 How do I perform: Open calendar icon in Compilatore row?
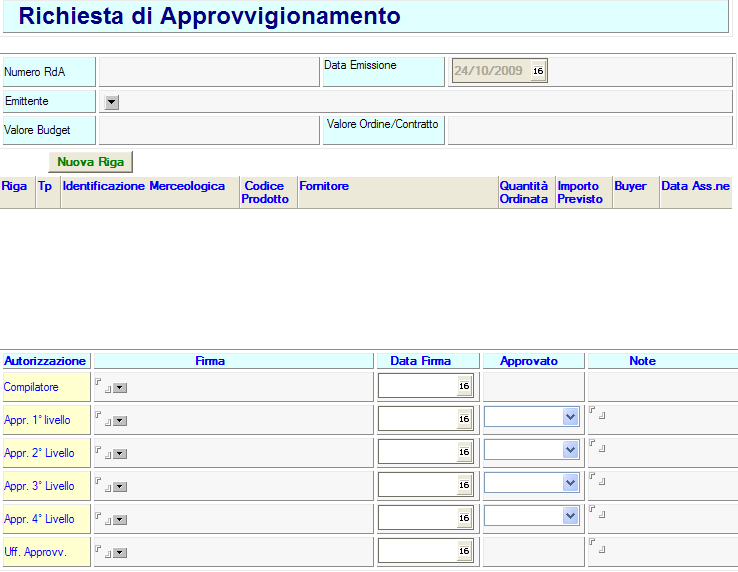(x=463, y=386)
